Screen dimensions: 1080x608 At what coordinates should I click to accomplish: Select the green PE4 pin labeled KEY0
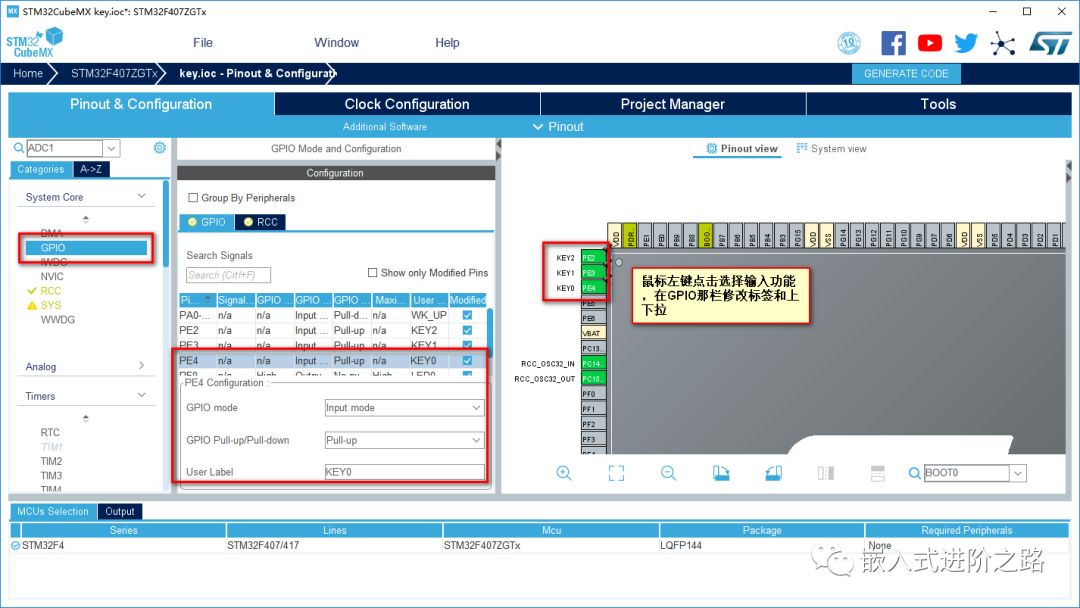click(593, 288)
